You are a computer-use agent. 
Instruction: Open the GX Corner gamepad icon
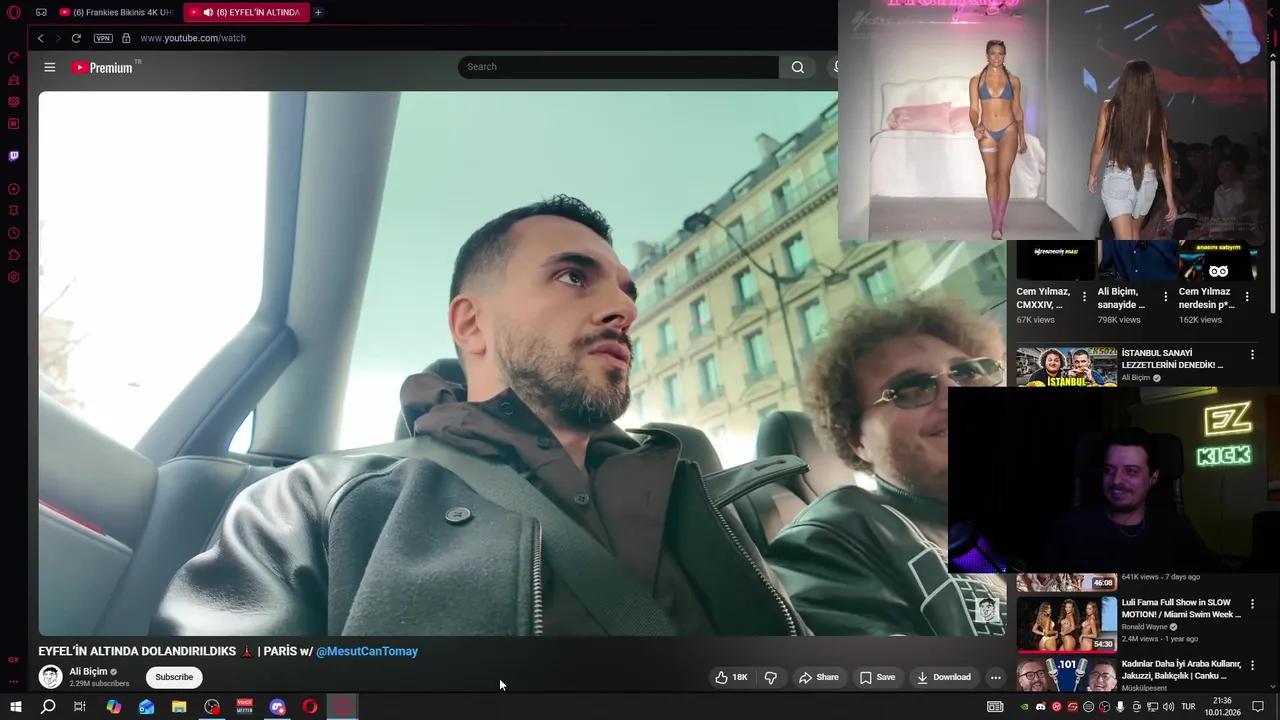(41, 12)
